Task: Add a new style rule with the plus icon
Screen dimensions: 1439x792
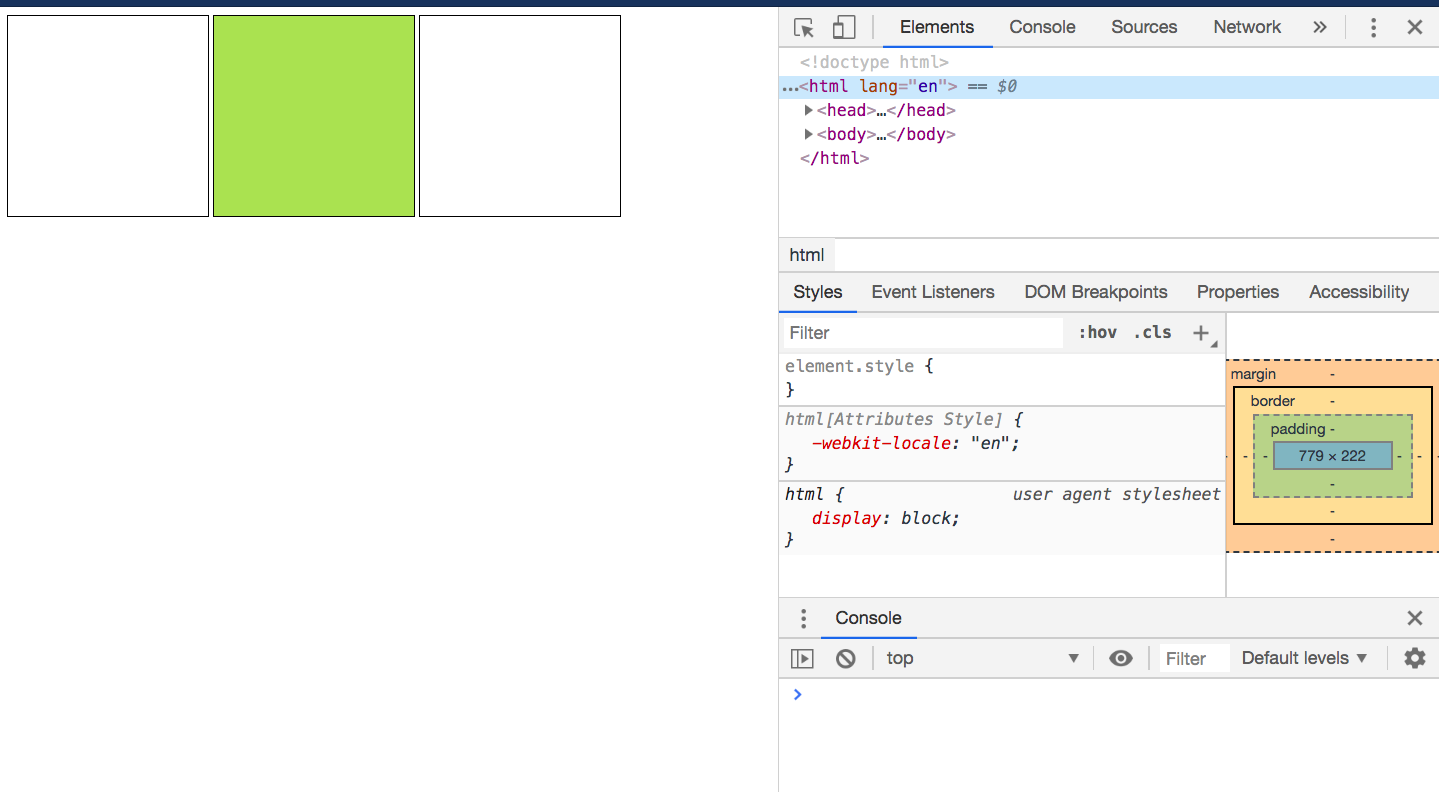Action: point(1200,332)
